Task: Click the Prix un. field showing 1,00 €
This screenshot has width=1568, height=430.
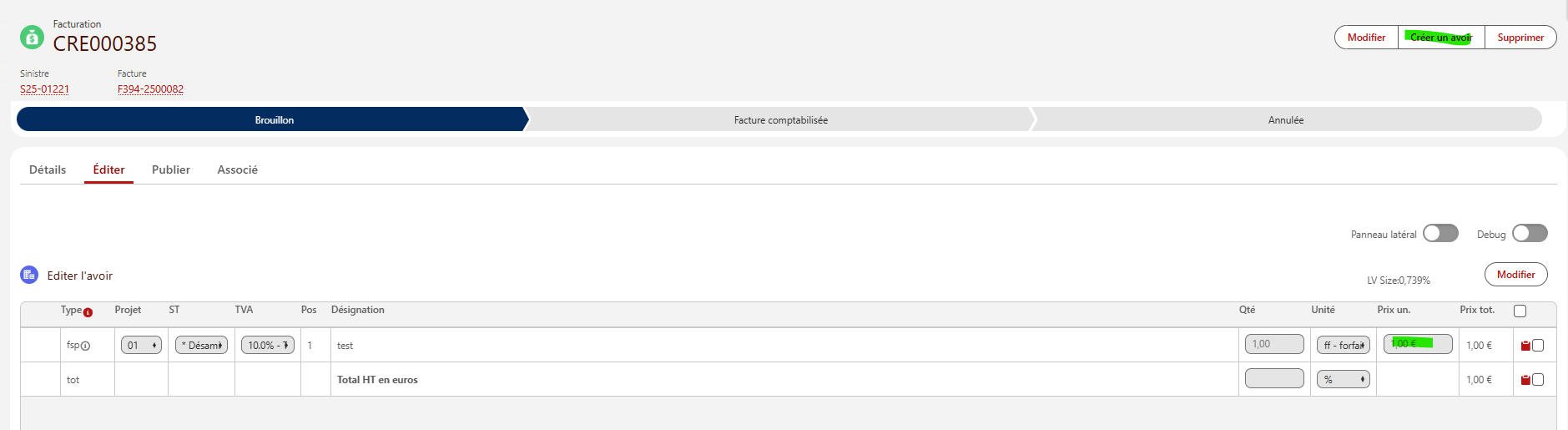Action: (1418, 343)
